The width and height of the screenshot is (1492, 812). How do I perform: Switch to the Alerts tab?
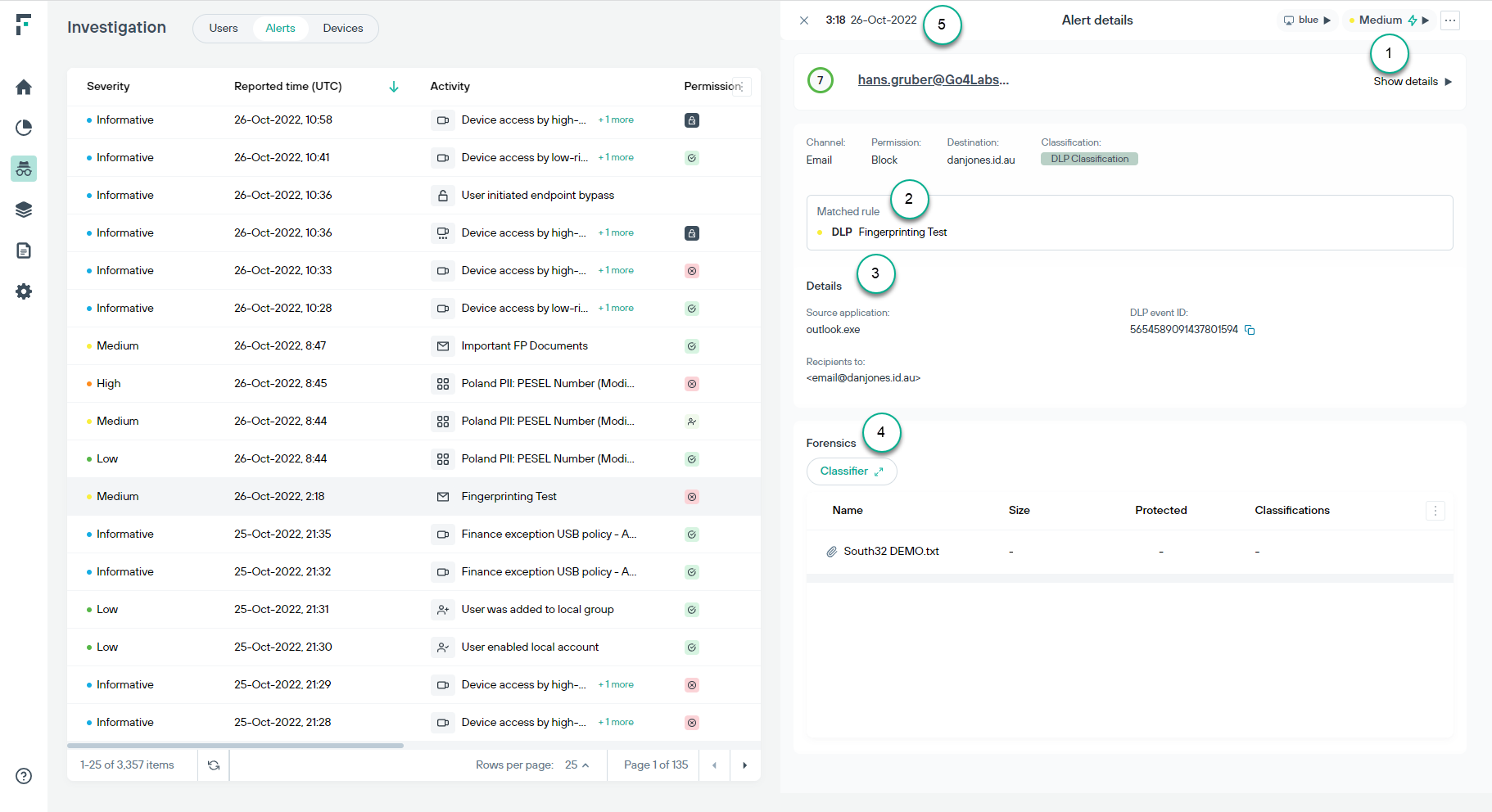pos(280,29)
